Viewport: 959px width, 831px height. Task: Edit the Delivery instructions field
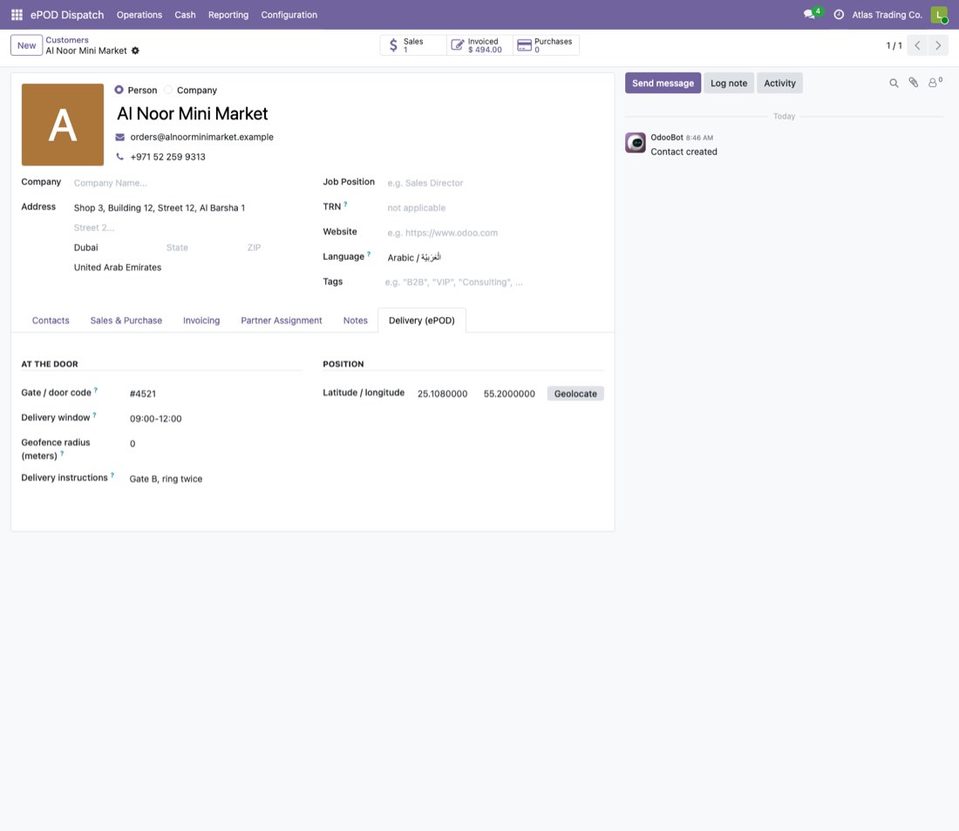(x=214, y=479)
